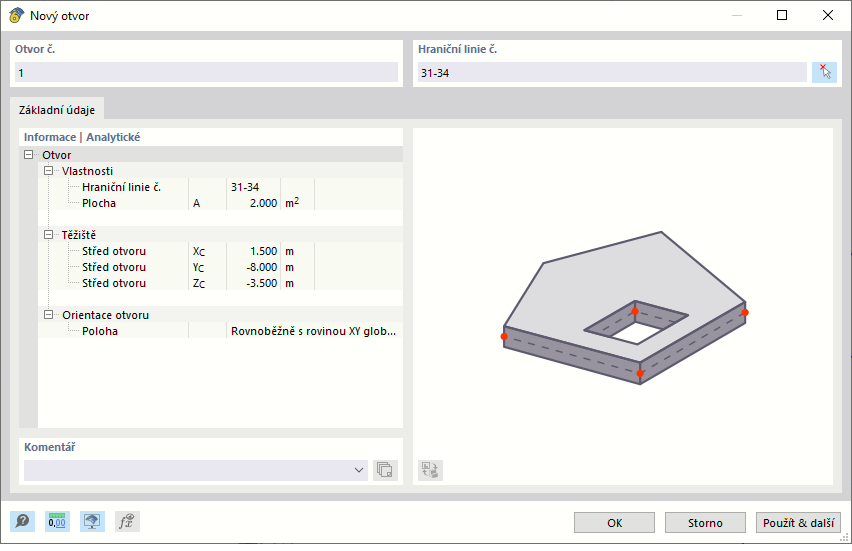Cancel with the Storno button
852x551 pixels.
(x=705, y=523)
